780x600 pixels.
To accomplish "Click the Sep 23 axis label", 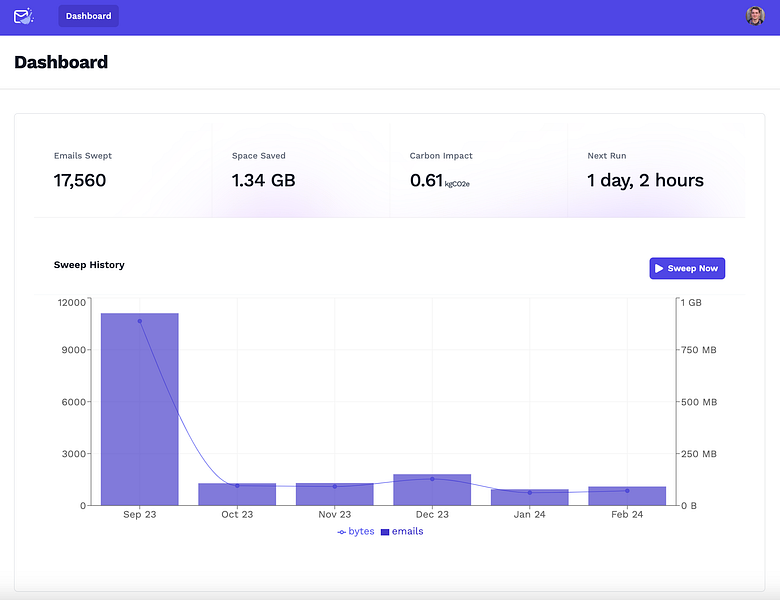I will click(140, 514).
